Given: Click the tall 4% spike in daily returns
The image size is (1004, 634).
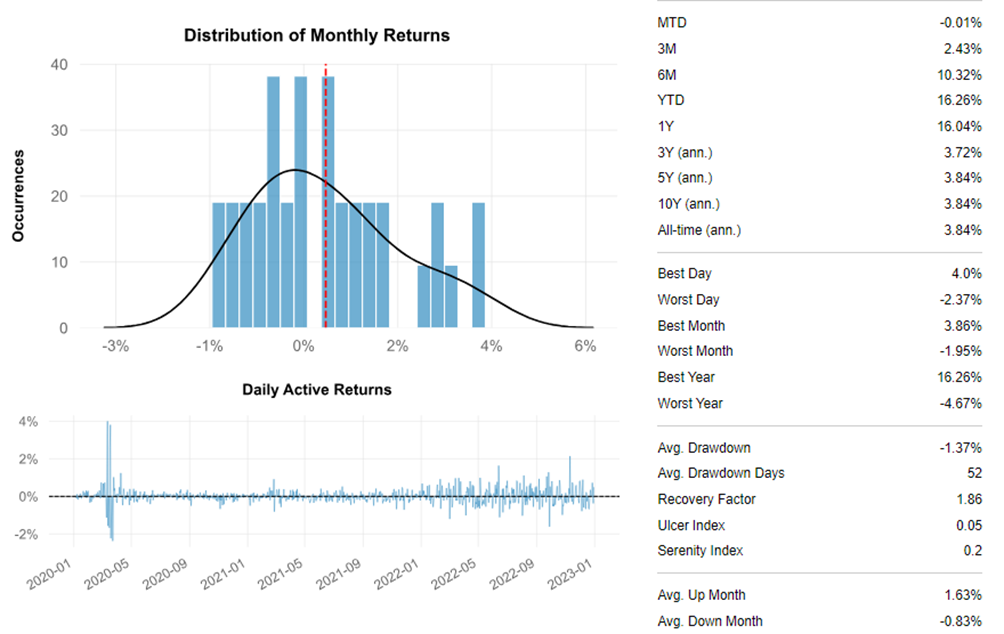Looking at the screenshot, I should [x=108, y=440].
